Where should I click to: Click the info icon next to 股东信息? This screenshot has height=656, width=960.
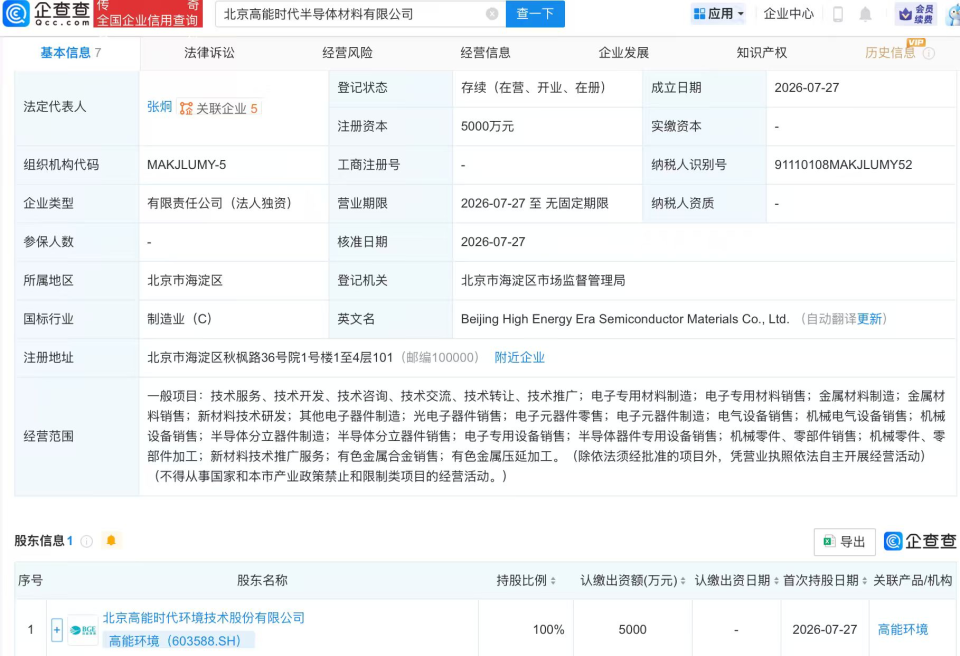[87, 541]
